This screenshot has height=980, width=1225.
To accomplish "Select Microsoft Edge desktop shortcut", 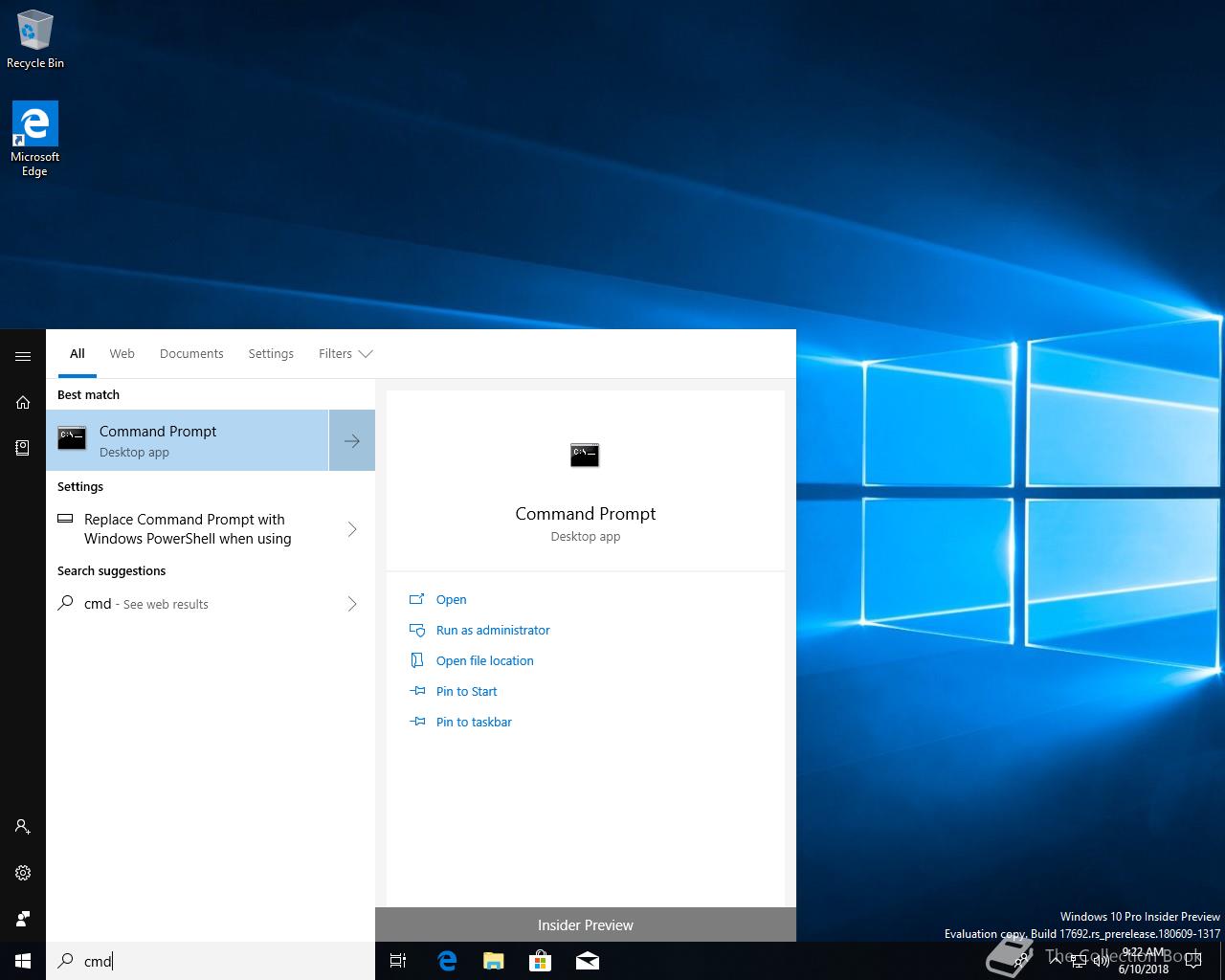I will click(x=35, y=140).
